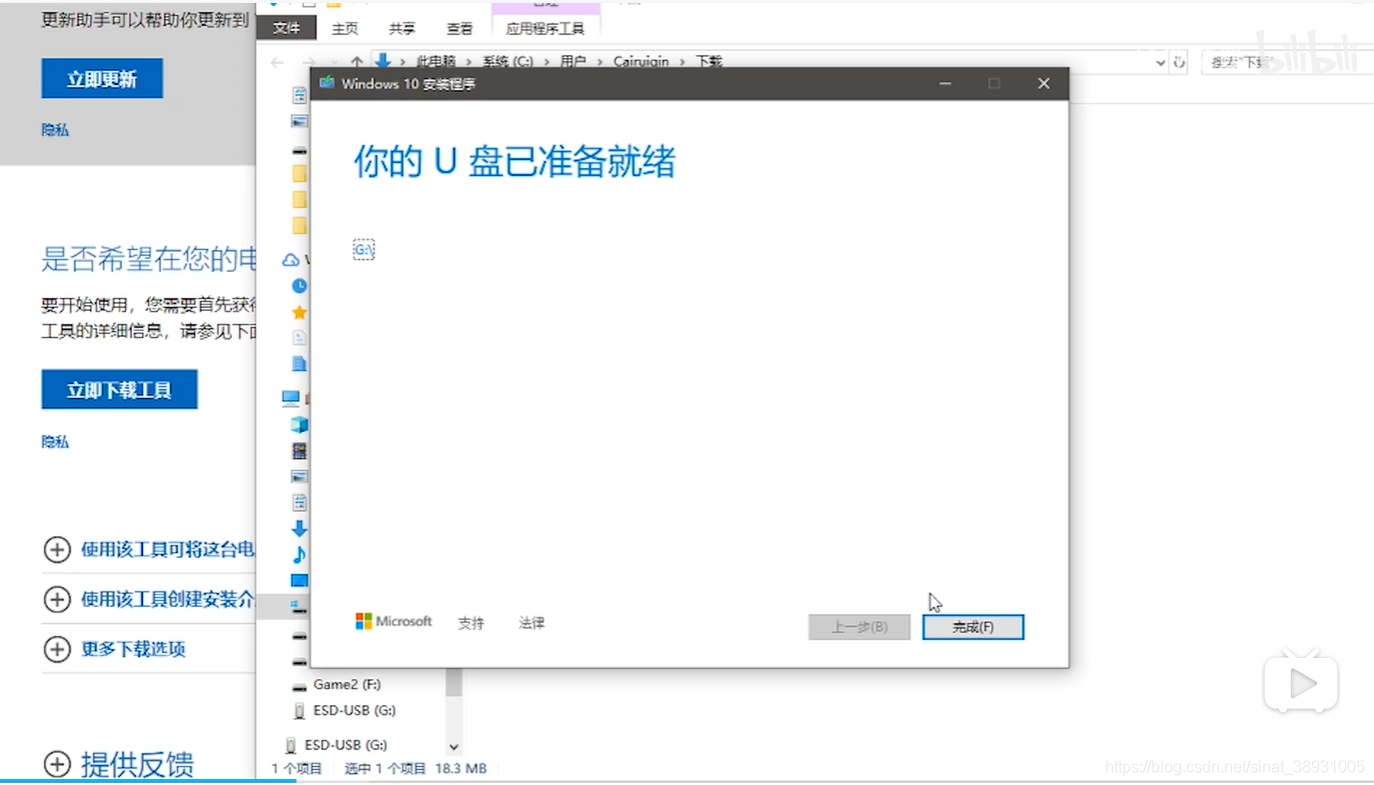Image resolution: width=1374 pixels, height=785 pixels.
Task: Click the back navigation arrow in File Explorer
Action: pos(277,61)
